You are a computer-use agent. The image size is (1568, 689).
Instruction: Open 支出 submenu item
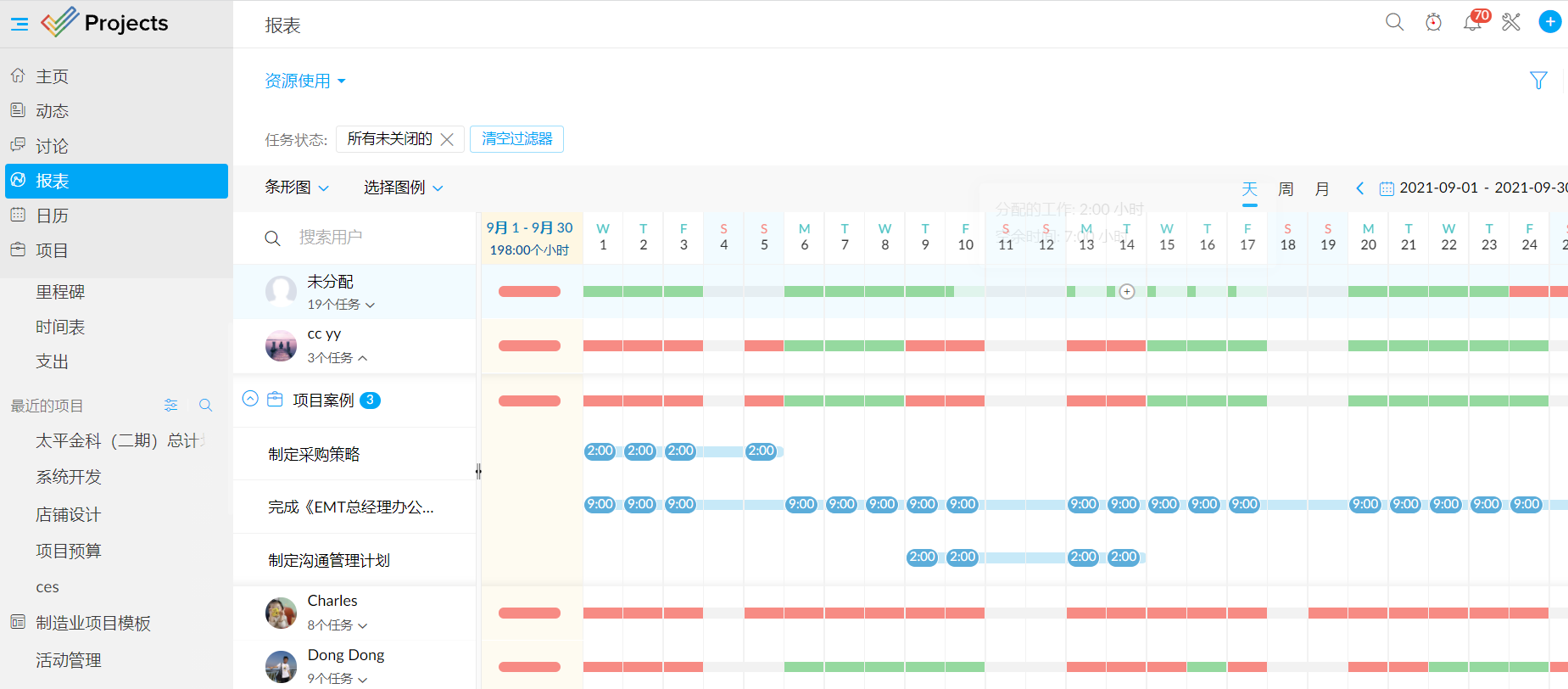52,361
